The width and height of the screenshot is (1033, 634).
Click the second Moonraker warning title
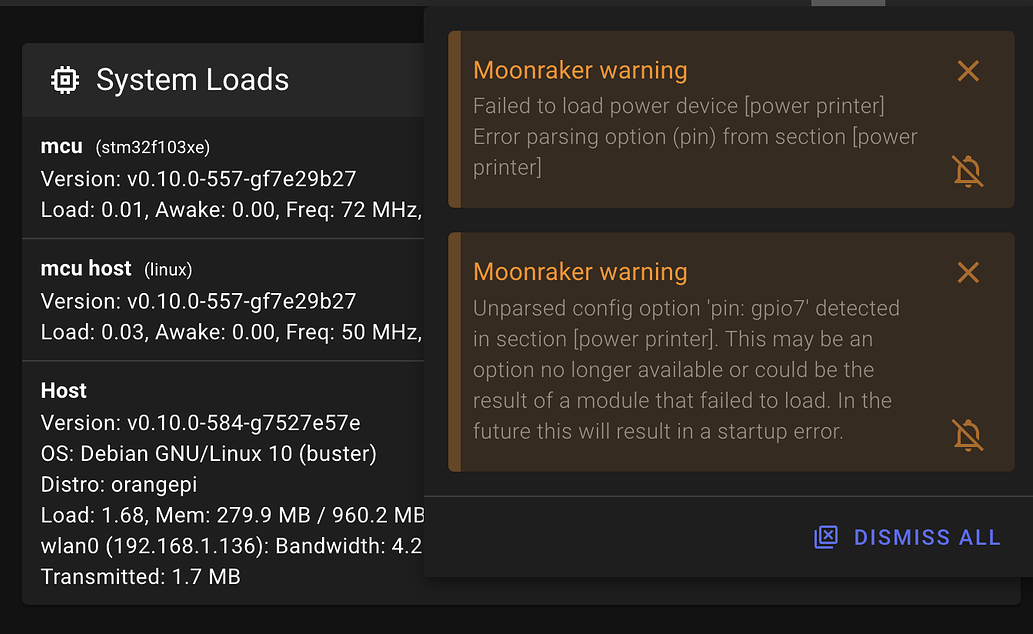pos(580,272)
